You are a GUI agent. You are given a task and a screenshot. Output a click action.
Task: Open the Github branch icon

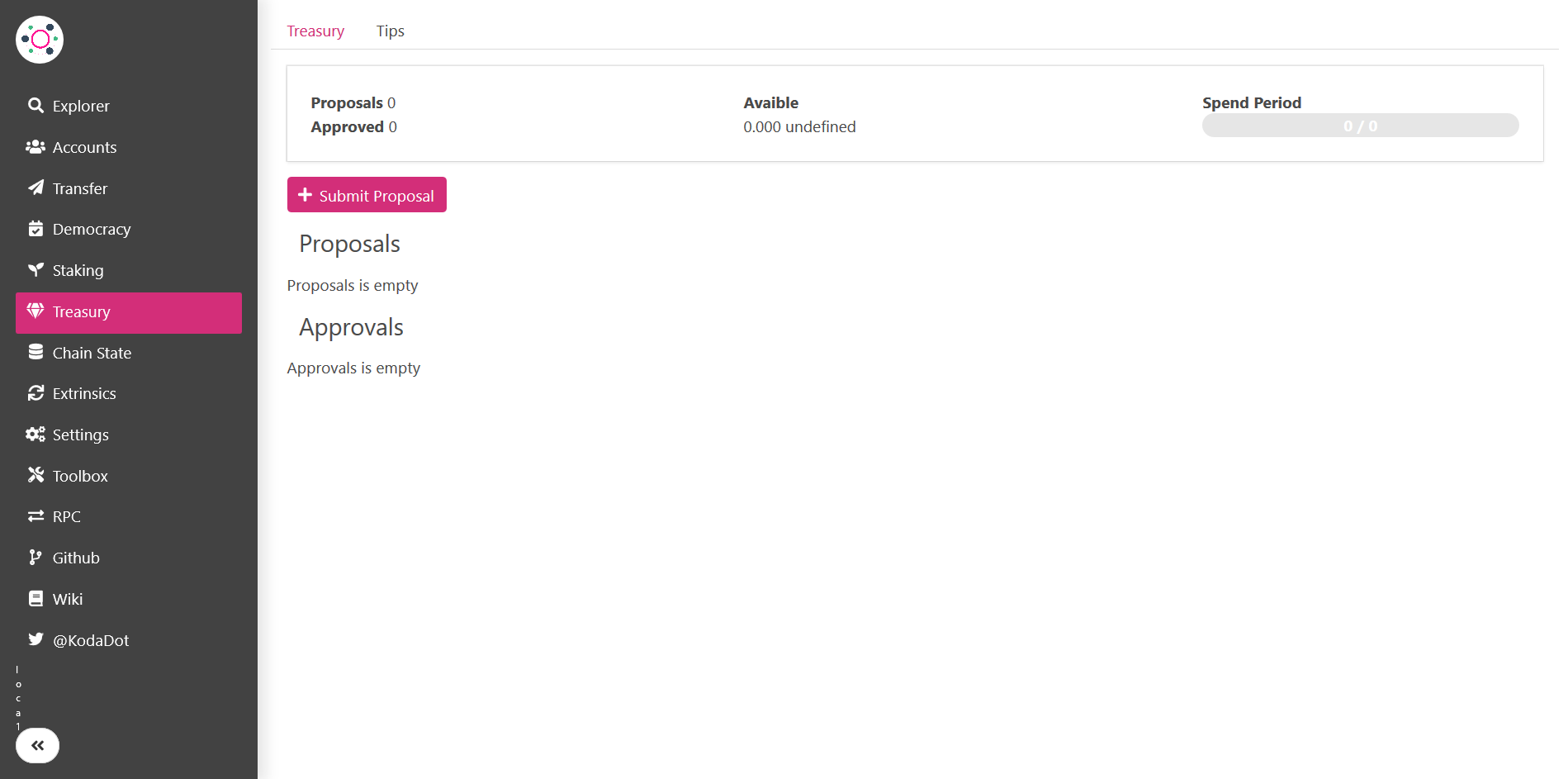tap(36, 557)
